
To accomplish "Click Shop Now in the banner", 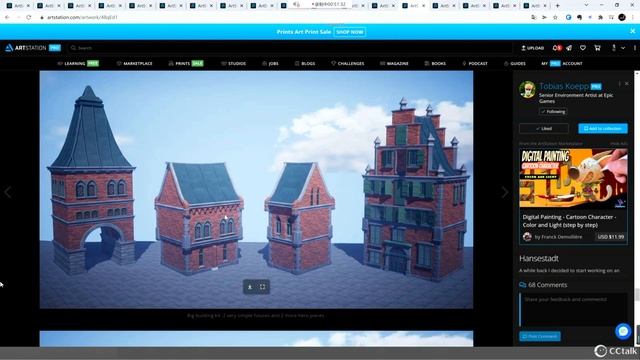I will (x=350, y=32).
